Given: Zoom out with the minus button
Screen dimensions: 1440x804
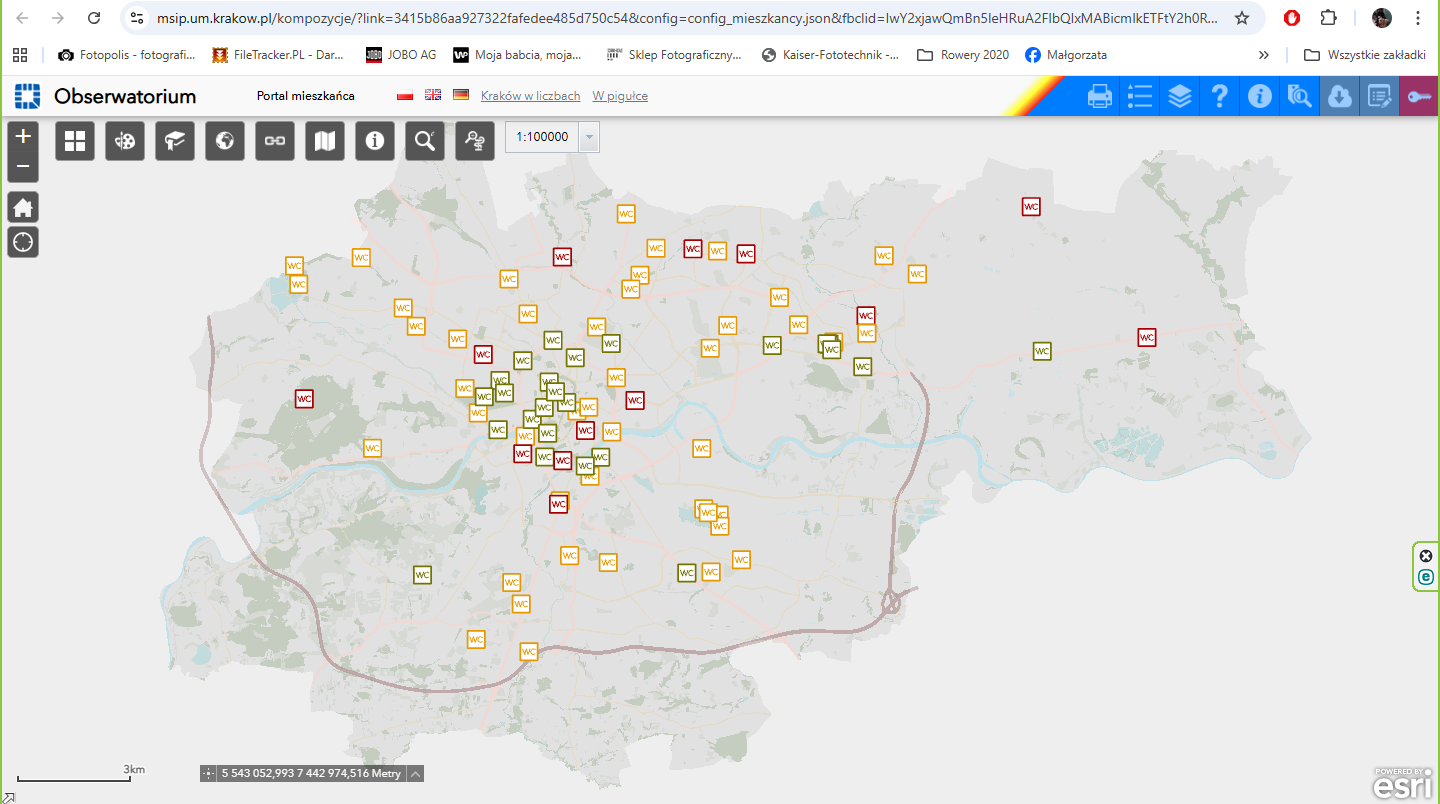Looking at the screenshot, I should [x=23, y=166].
